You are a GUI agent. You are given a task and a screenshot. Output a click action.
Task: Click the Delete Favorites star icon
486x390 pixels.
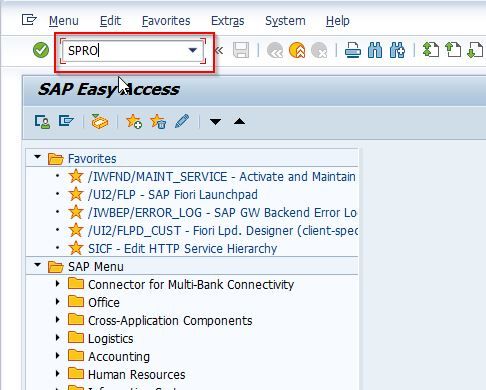[158, 121]
